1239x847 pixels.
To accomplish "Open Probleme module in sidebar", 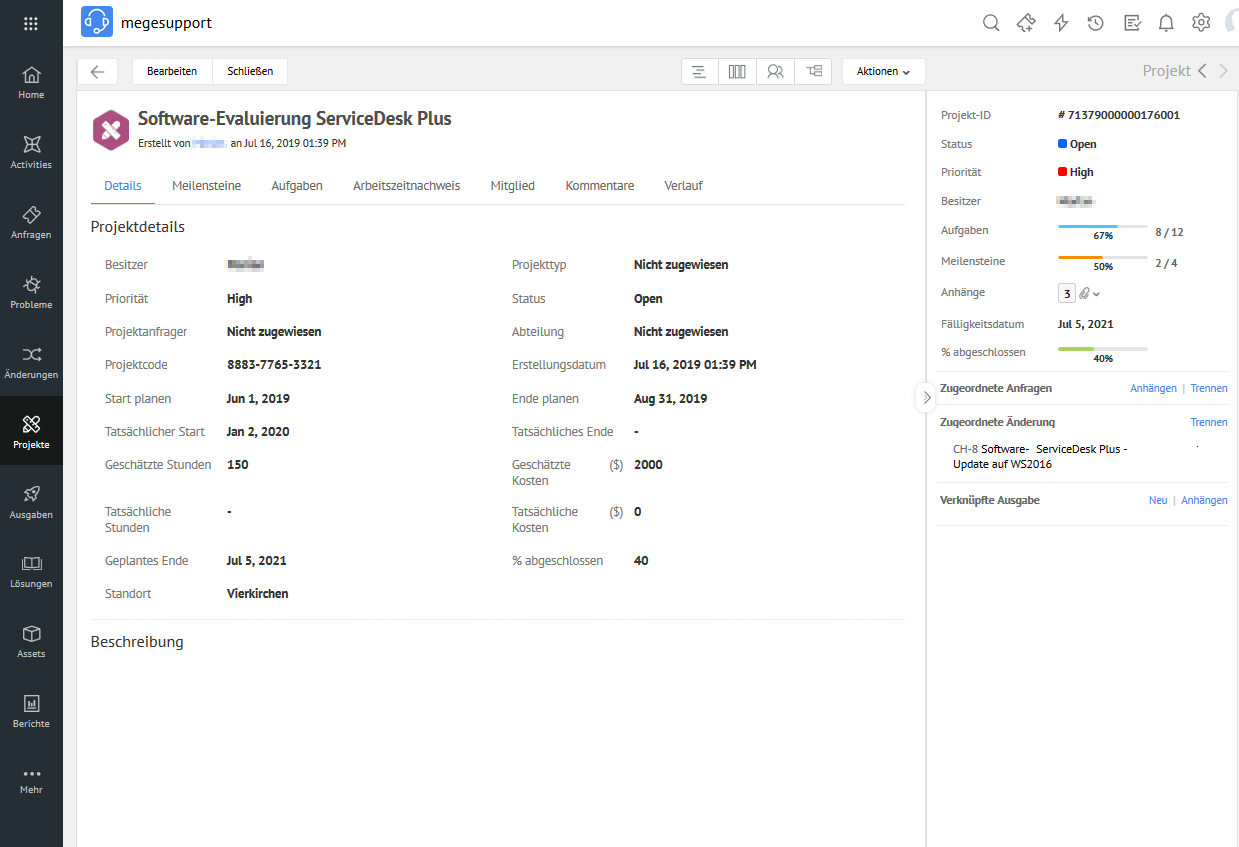I will [x=31, y=292].
